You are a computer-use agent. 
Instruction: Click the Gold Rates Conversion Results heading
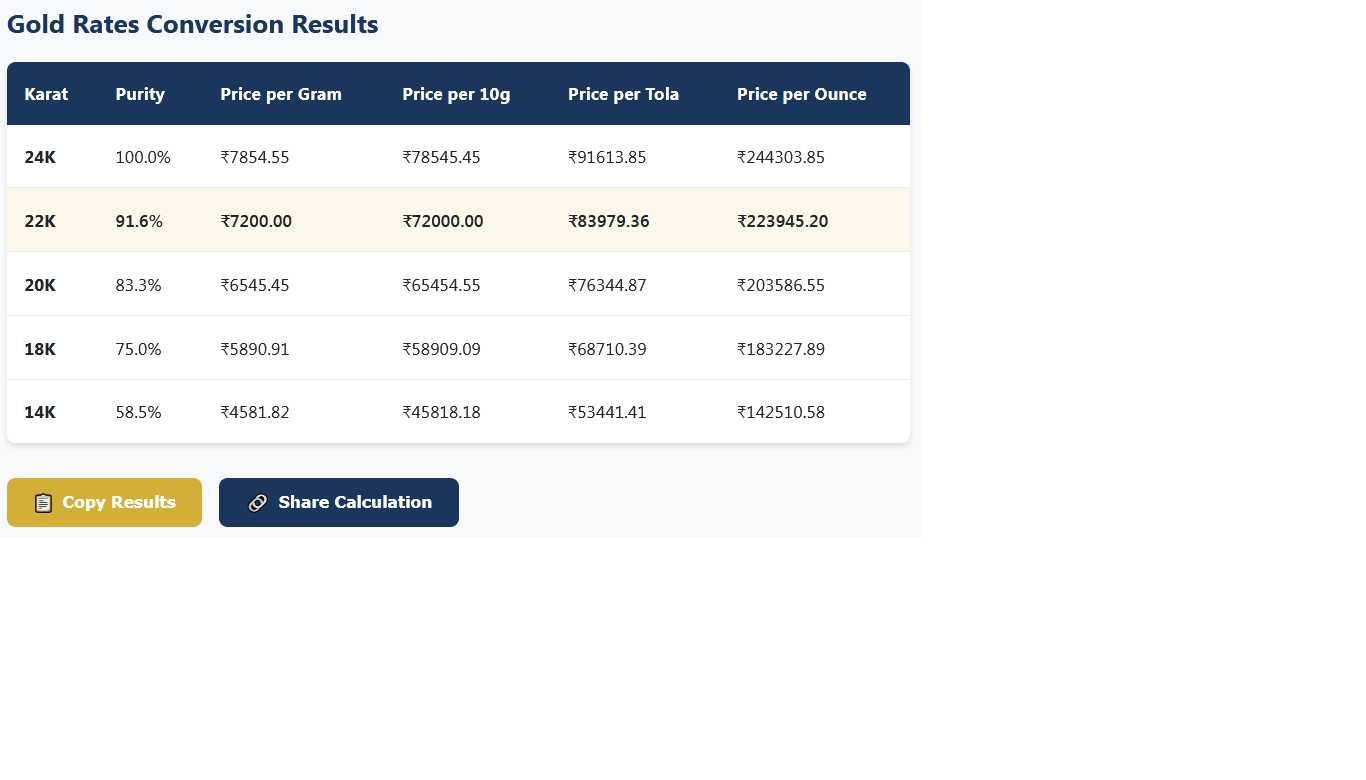(192, 24)
